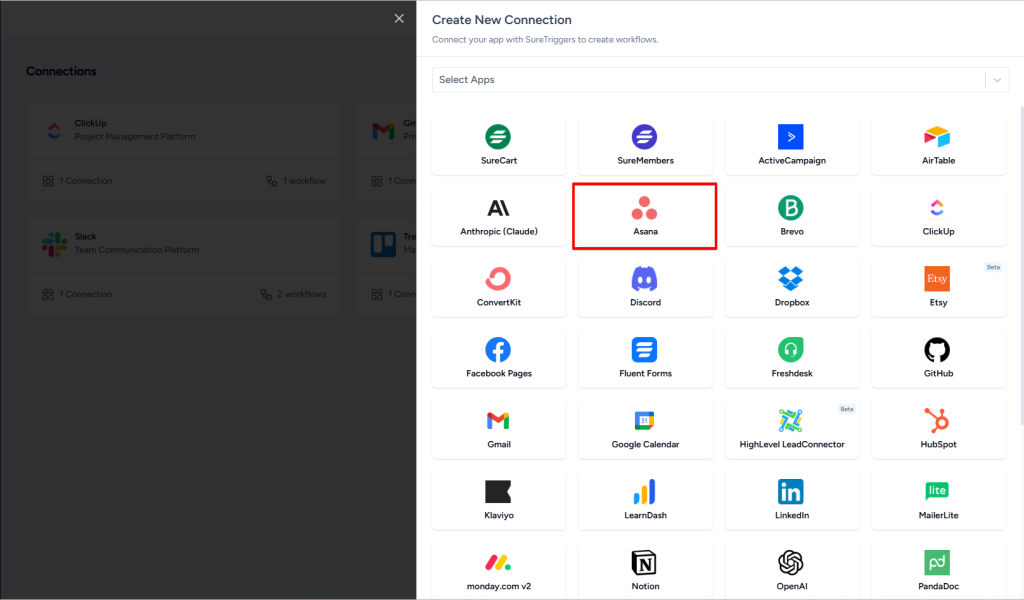Pick the HubSpot app icon
1024x600 pixels.
click(937, 421)
